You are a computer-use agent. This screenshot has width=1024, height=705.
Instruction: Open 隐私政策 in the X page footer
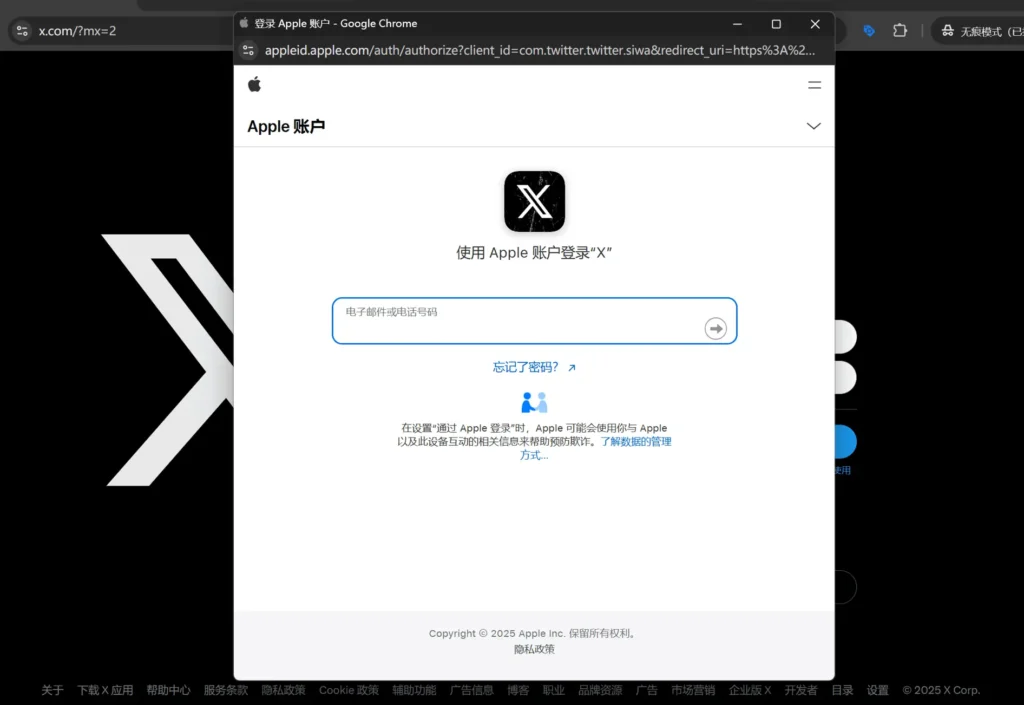[283, 690]
